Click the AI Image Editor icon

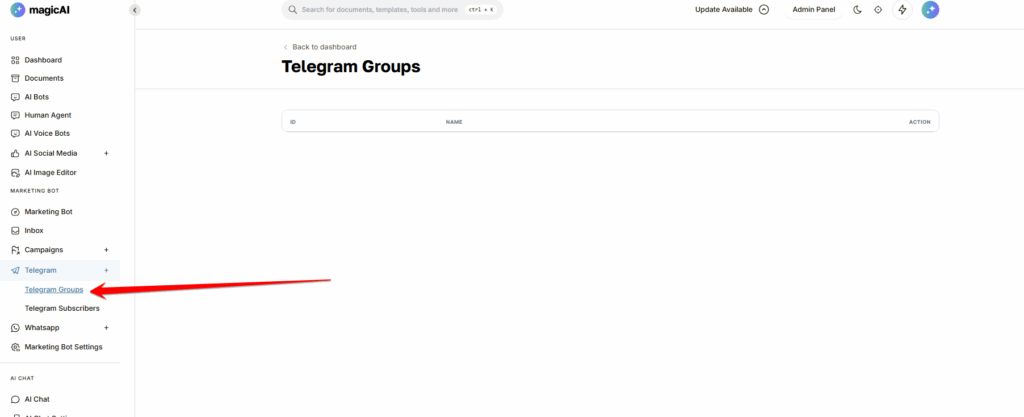(16, 173)
